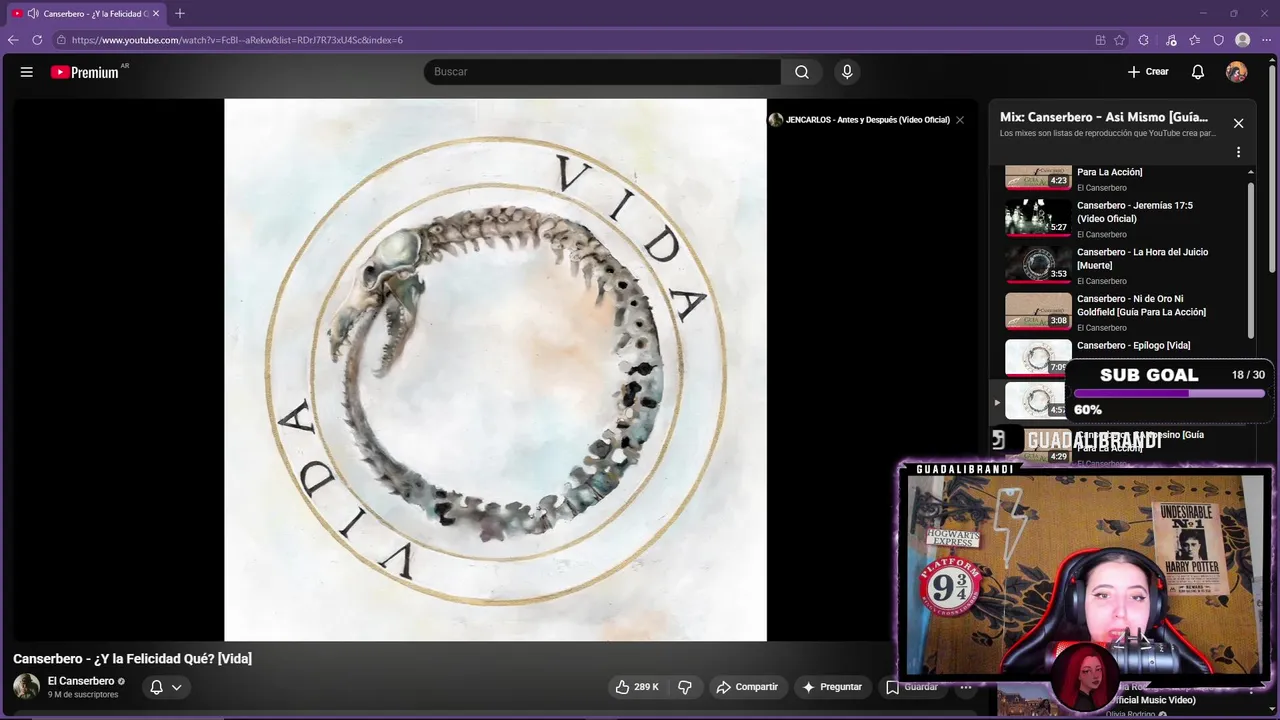Open more actions three-dot button
Viewport: 1280px width, 720px height.
(966, 687)
